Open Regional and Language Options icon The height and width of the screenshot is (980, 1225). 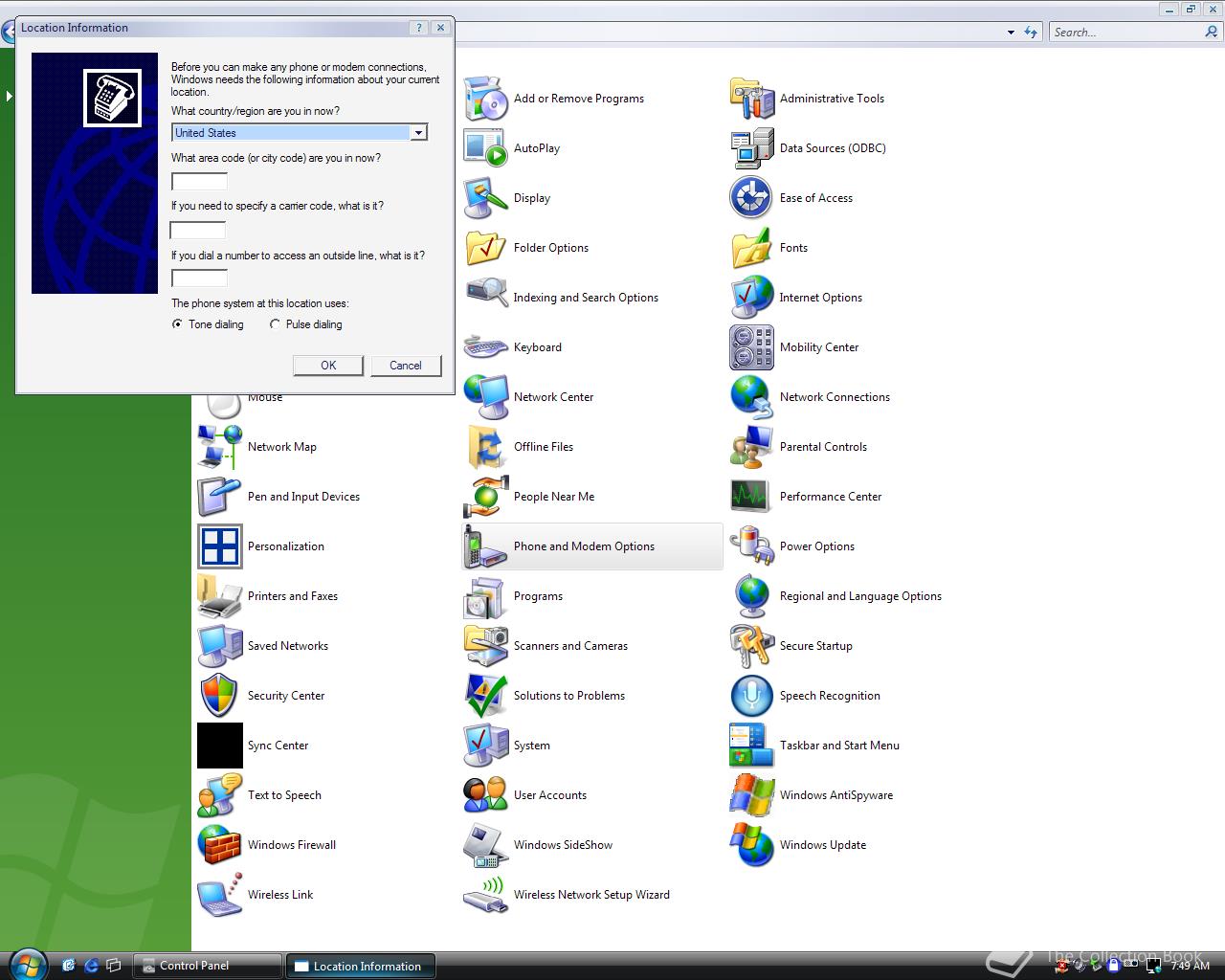(x=752, y=596)
